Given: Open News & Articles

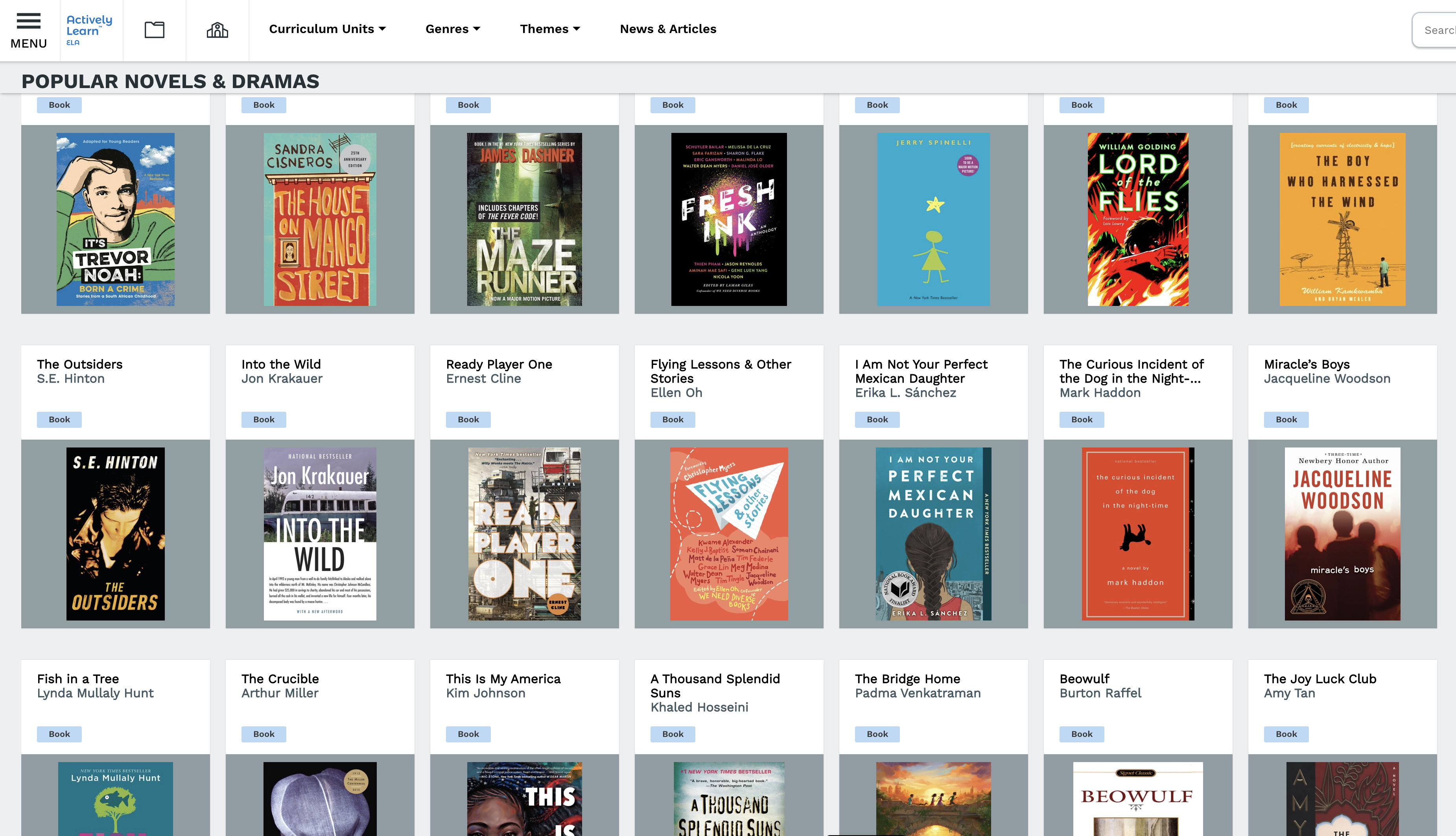Looking at the screenshot, I should click(668, 29).
